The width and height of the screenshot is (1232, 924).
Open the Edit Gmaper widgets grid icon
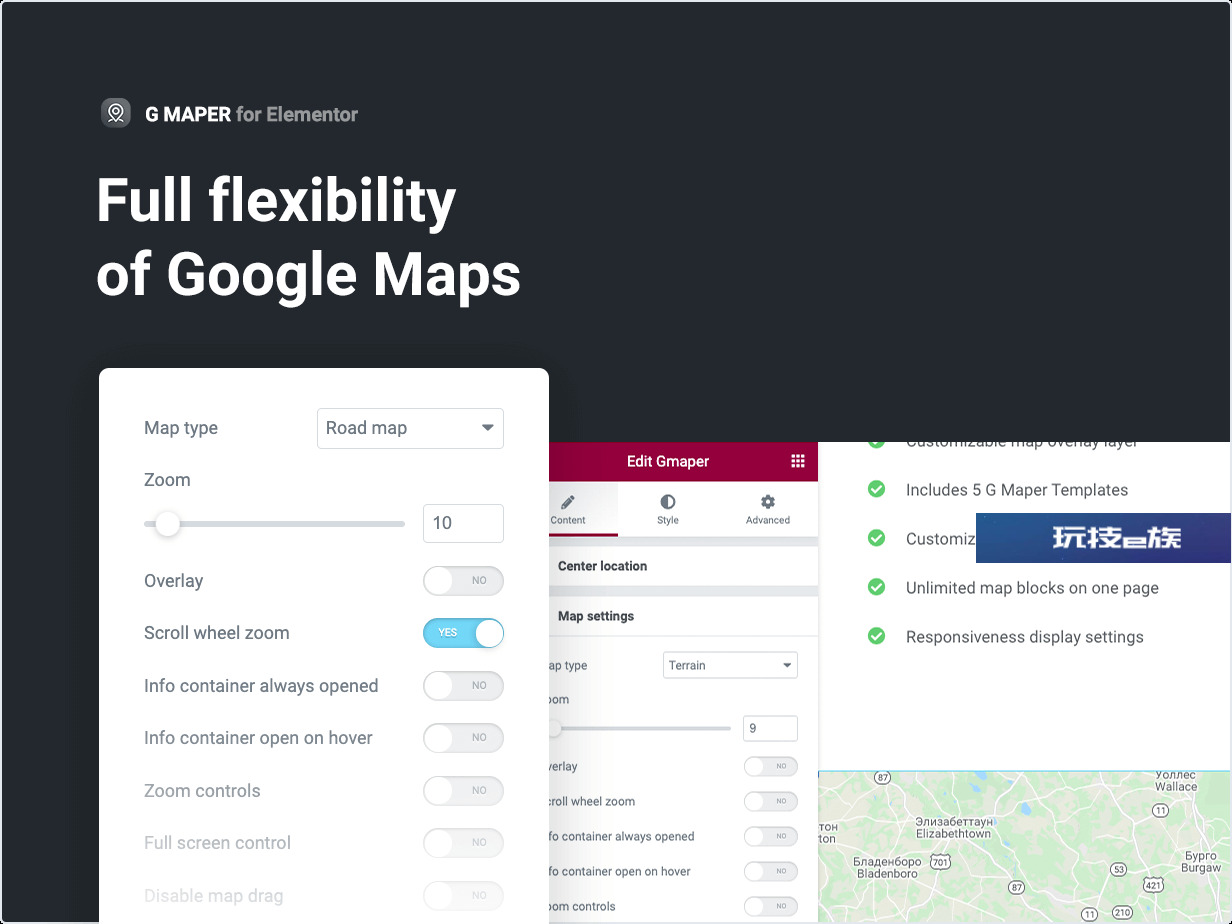click(x=798, y=461)
